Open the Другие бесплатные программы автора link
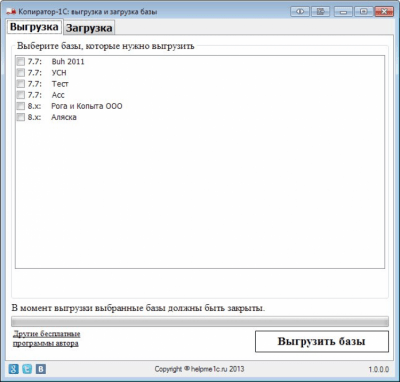Viewport: 400px width, 382px height. click(x=46, y=338)
